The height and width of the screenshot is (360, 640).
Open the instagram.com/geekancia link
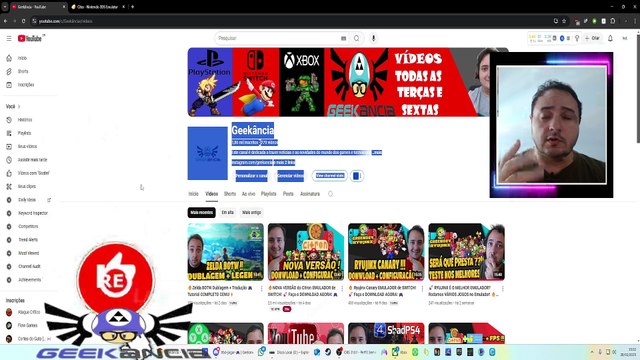tap(252, 162)
